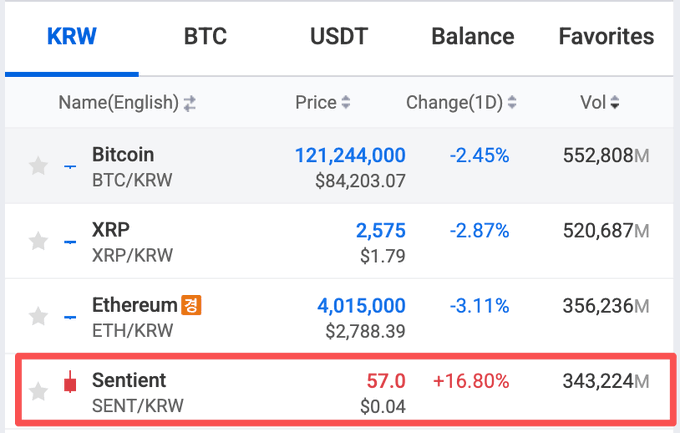680x433 pixels.
Task: Click the orange caution badge beside Ethereum
Action: (x=191, y=305)
